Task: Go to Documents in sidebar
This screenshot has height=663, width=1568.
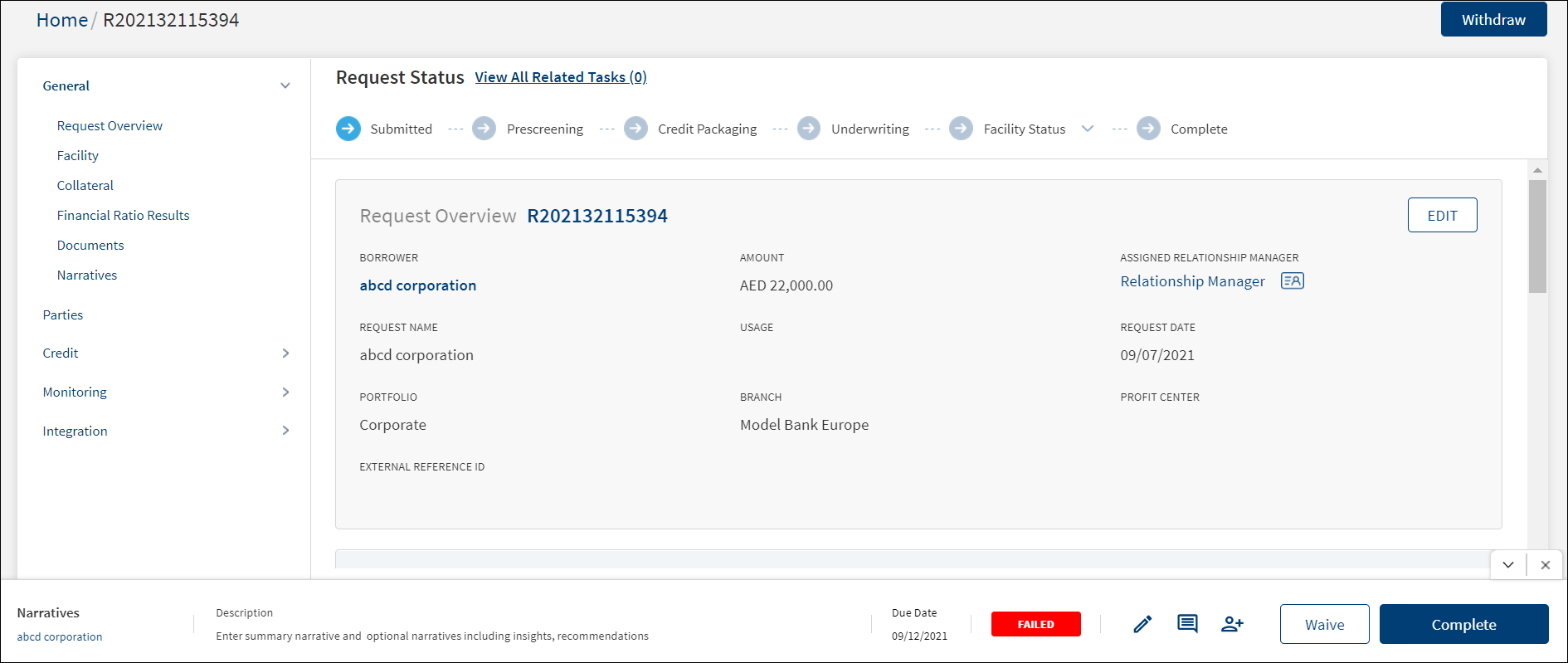Action: point(90,246)
